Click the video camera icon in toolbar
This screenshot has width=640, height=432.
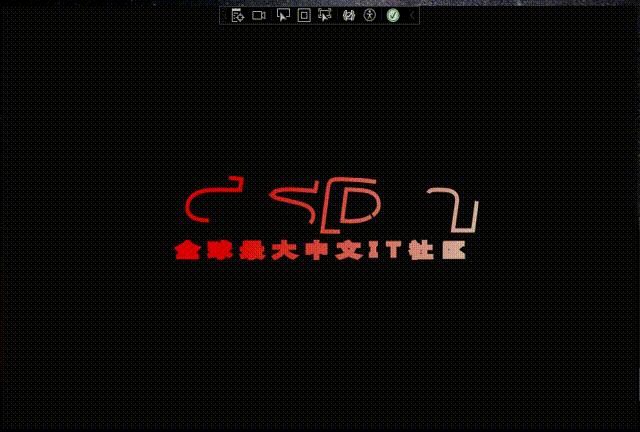coord(259,16)
